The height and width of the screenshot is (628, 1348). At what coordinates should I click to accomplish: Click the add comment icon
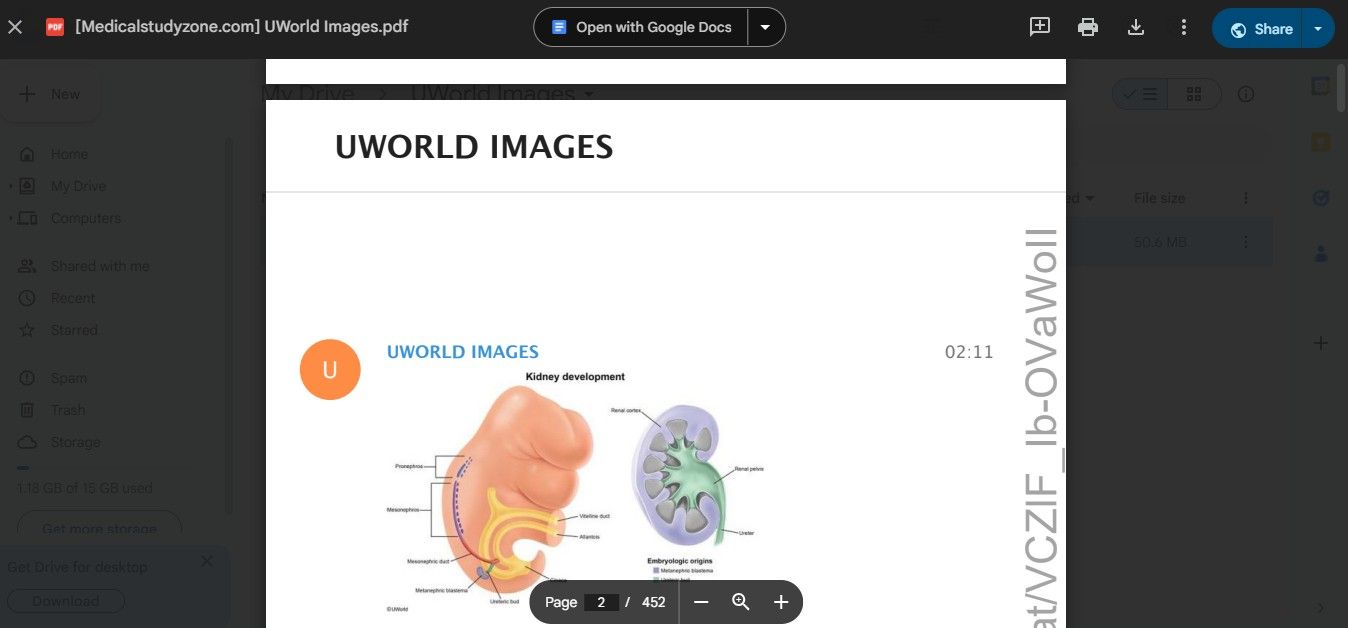pyautogui.click(x=1040, y=27)
